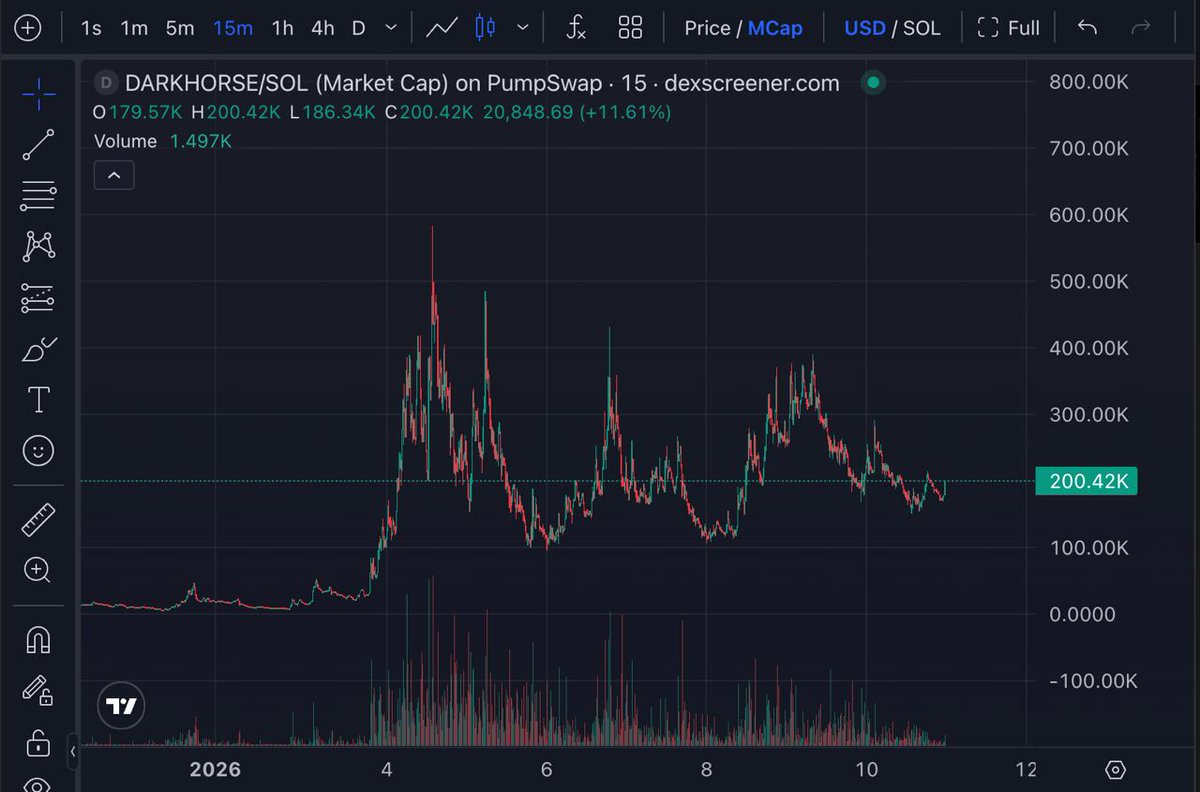Open the emoji sticker tool
1200x792 pixels.
click(x=38, y=450)
